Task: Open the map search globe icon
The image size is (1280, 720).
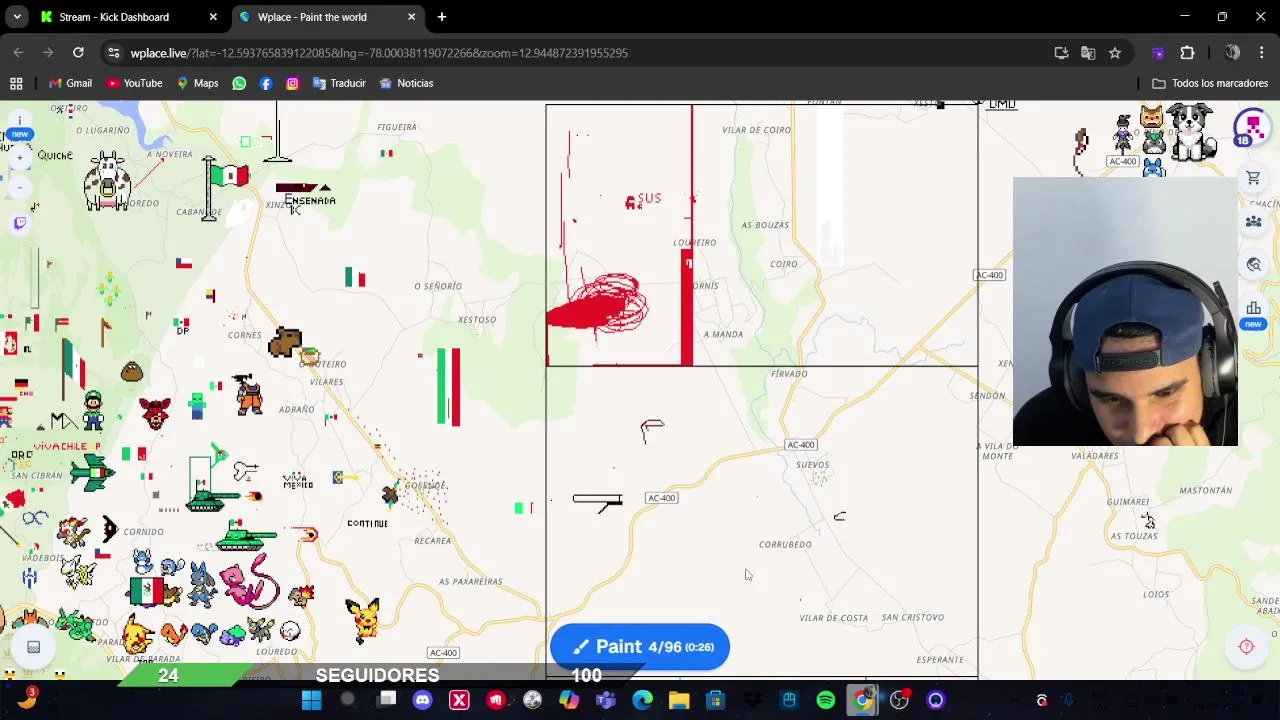Action: (1253, 265)
